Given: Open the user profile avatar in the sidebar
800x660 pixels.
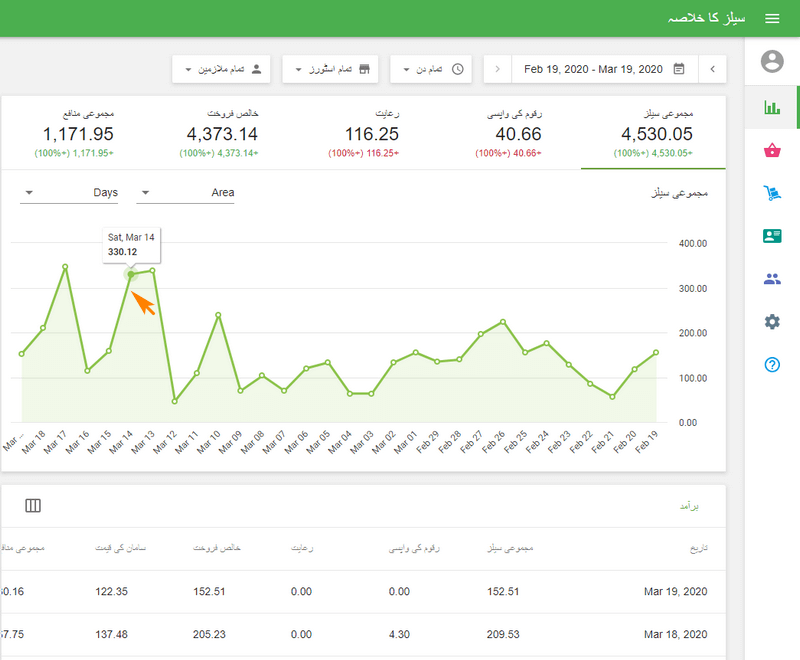Looking at the screenshot, I should pyautogui.click(x=771, y=61).
